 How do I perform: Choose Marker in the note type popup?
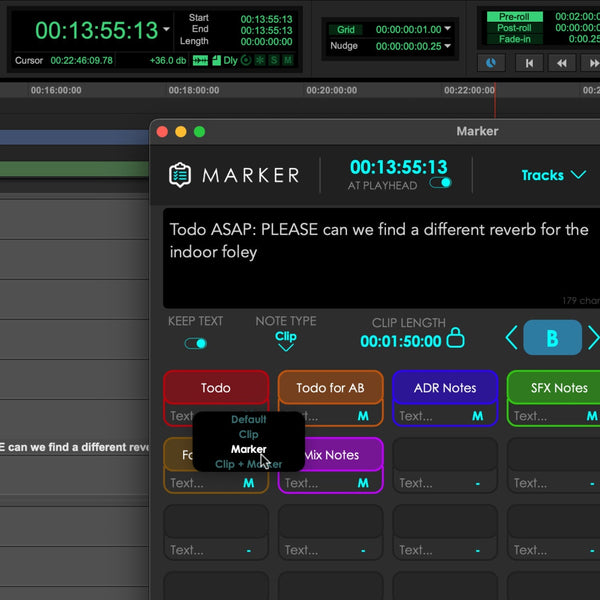point(248,449)
